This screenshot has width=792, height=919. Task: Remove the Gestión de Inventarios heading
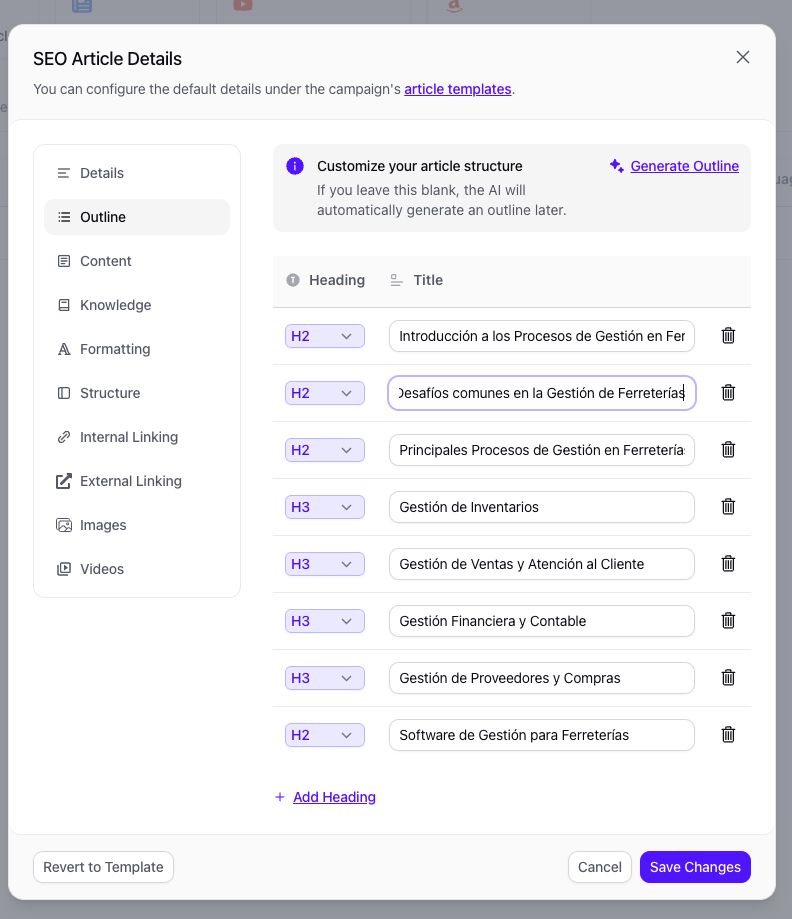click(728, 506)
